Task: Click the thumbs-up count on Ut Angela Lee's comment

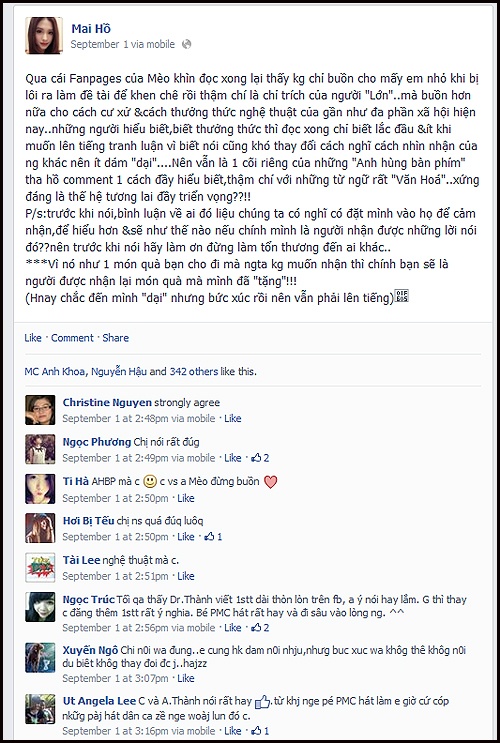Action: click(260, 730)
